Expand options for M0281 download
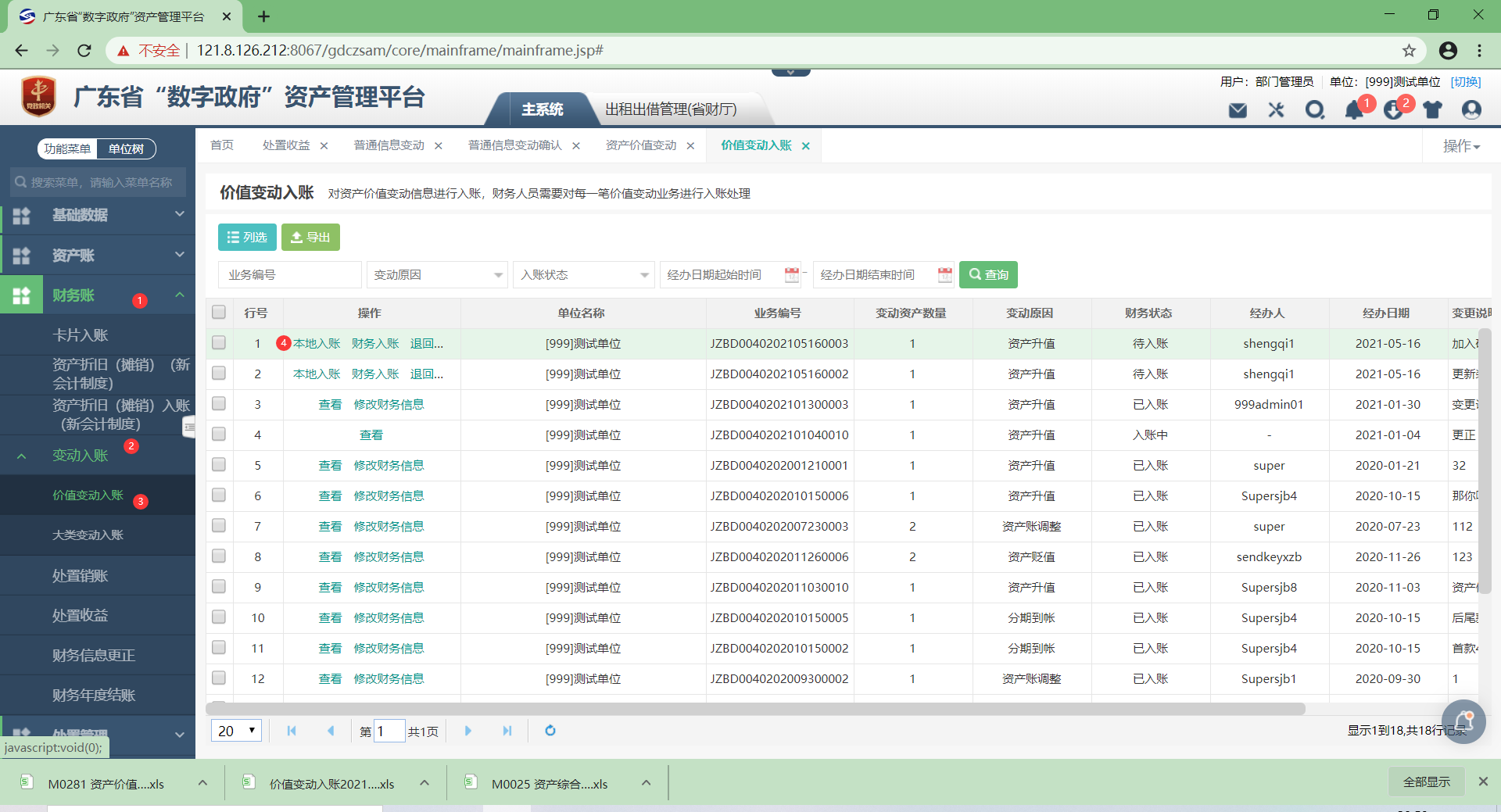 [x=202, y=783]
